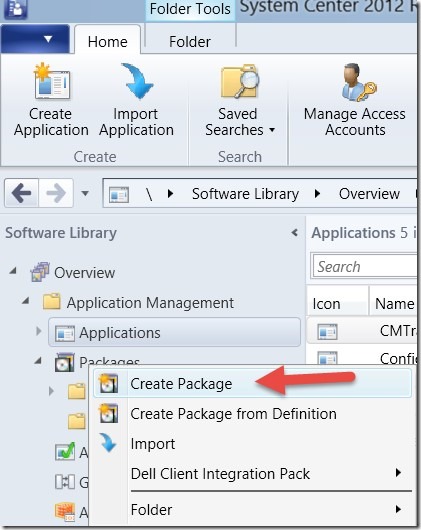This screenshot has height=530, width=421.
Task: Click the Applications node icon
Action: 65,333
